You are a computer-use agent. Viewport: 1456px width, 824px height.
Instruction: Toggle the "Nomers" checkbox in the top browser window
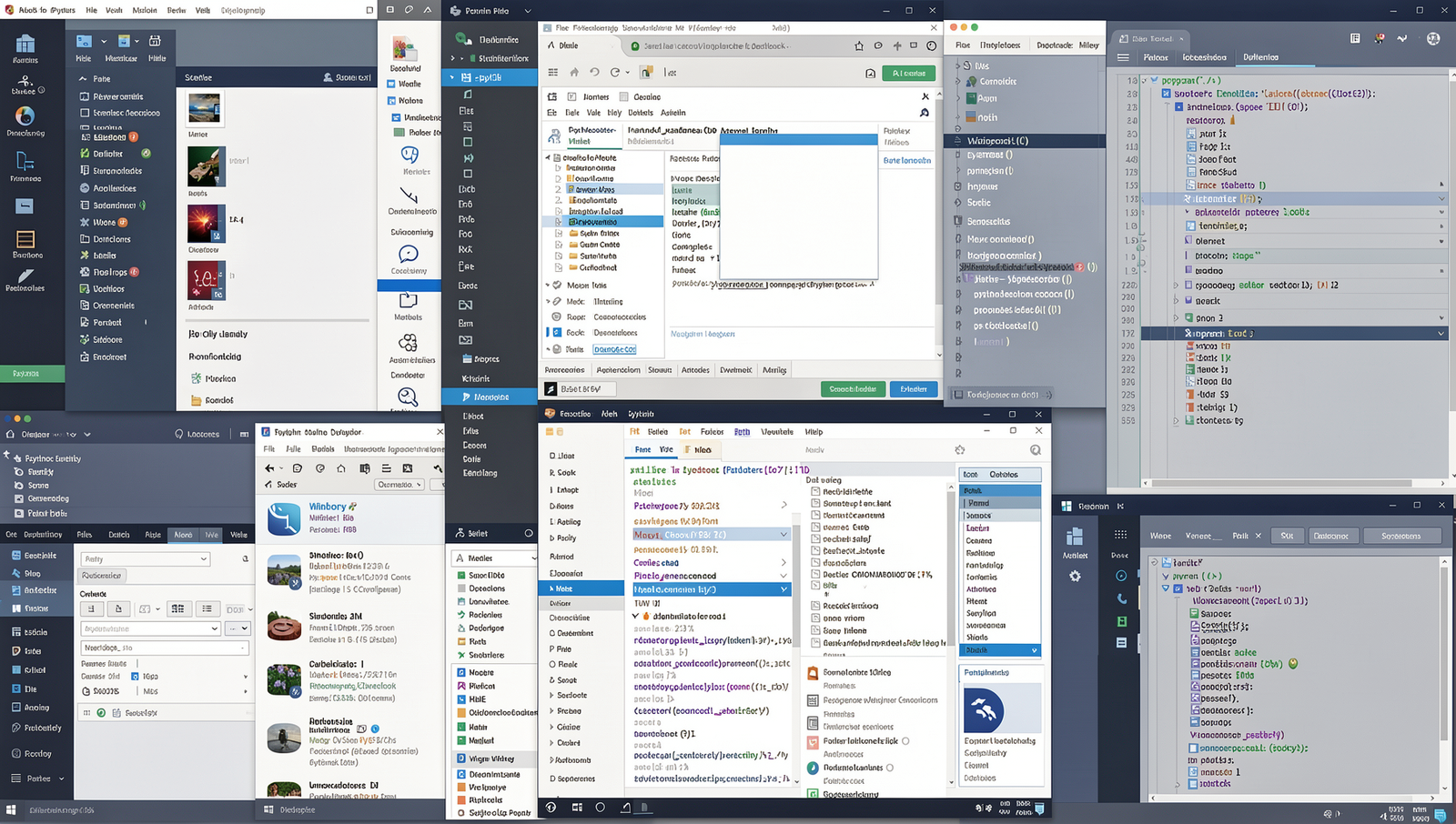[571, 96]
